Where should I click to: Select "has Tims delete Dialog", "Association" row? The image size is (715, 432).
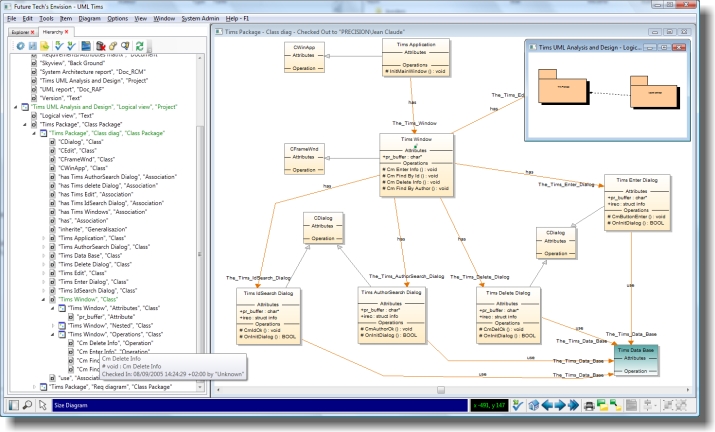click(x=108, y=186)
